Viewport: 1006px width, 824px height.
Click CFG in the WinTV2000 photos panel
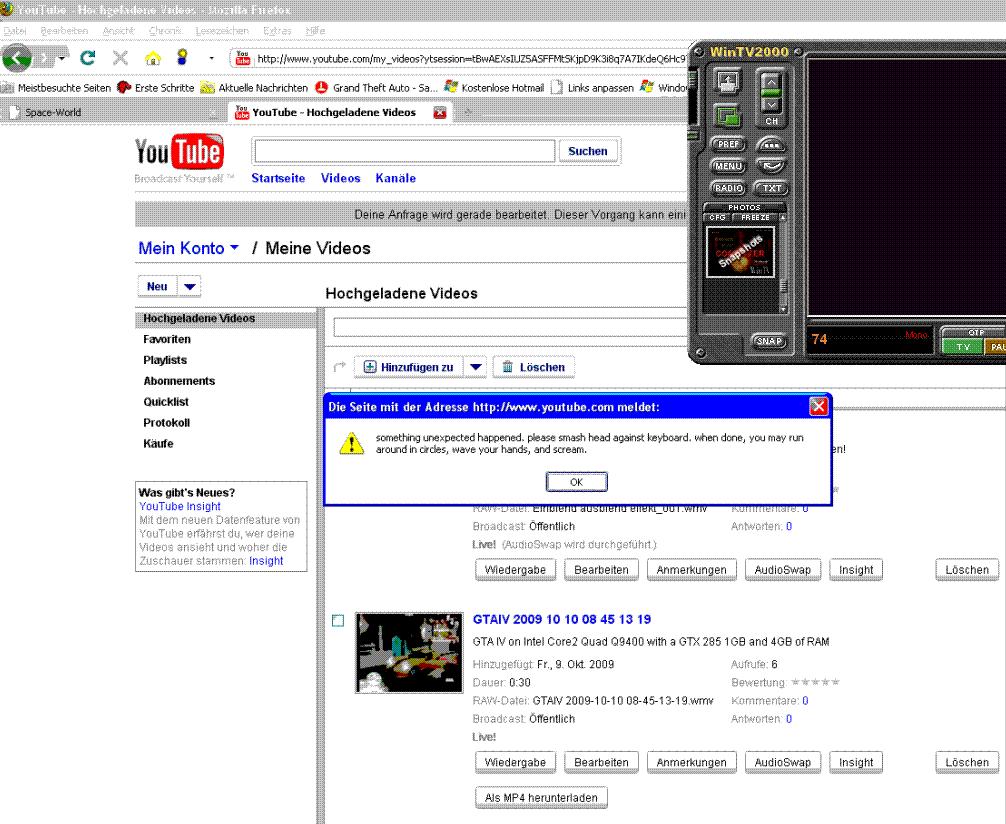(717, 218)
